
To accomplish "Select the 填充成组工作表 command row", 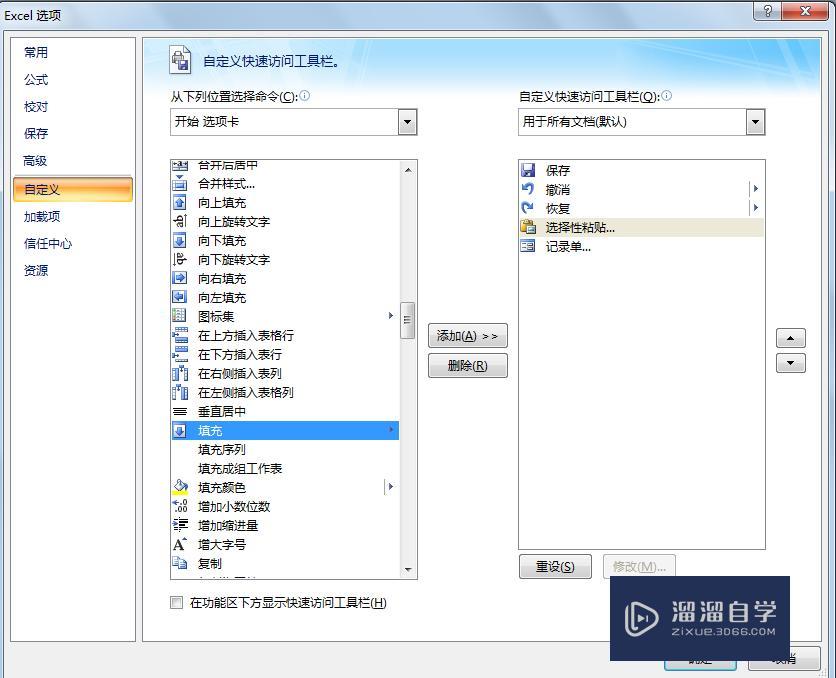I will point(285,469).
